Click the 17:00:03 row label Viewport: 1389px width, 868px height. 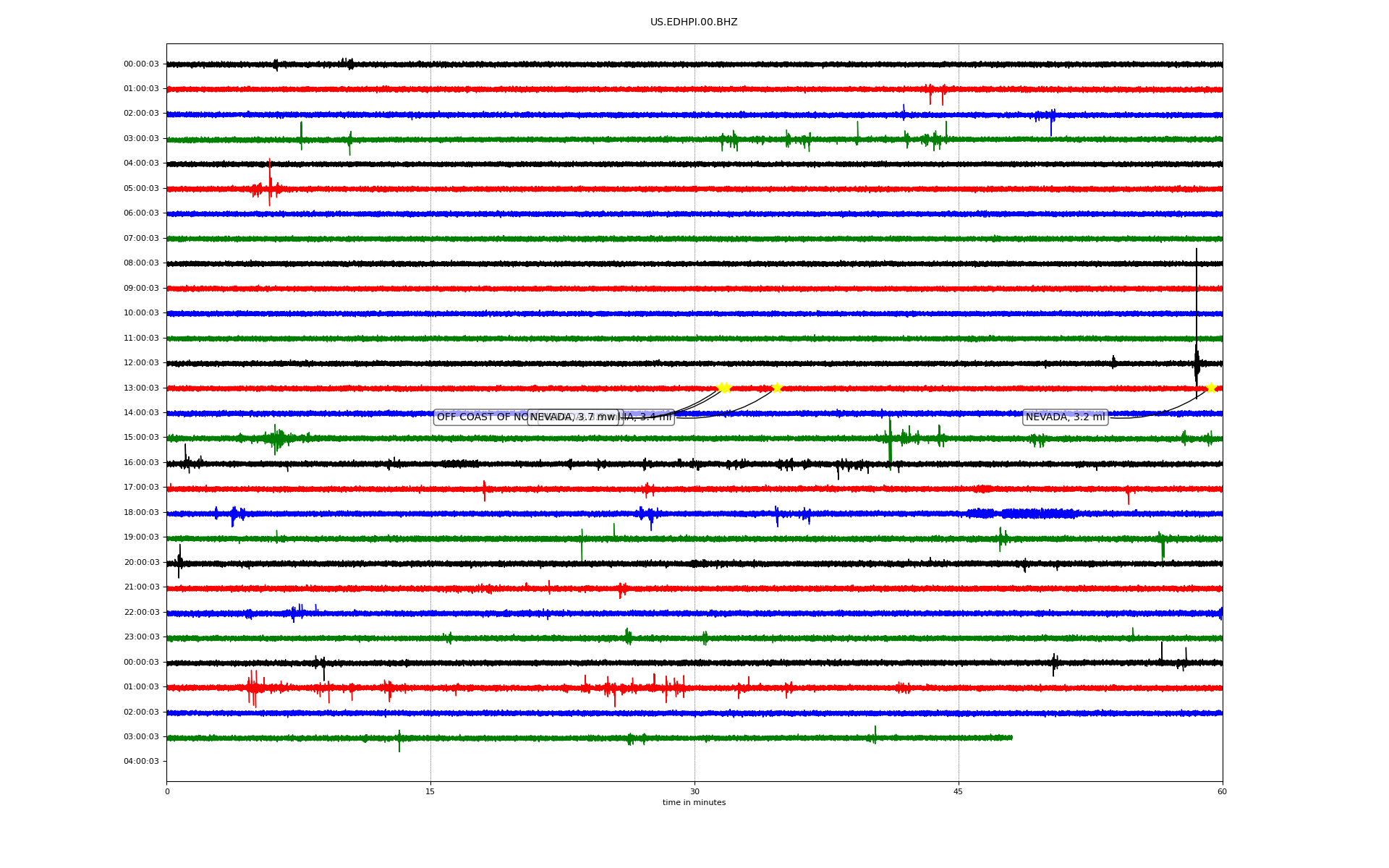(141, 488)
